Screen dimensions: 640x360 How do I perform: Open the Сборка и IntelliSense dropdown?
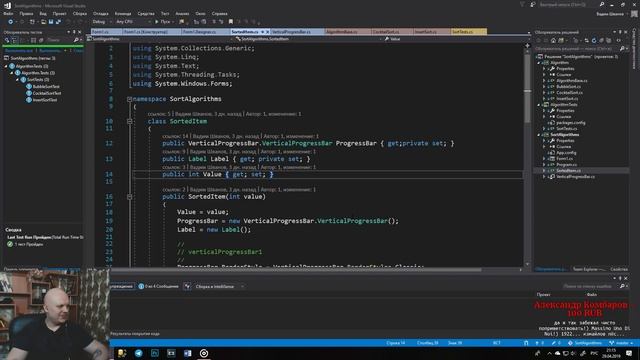(219, 286)
